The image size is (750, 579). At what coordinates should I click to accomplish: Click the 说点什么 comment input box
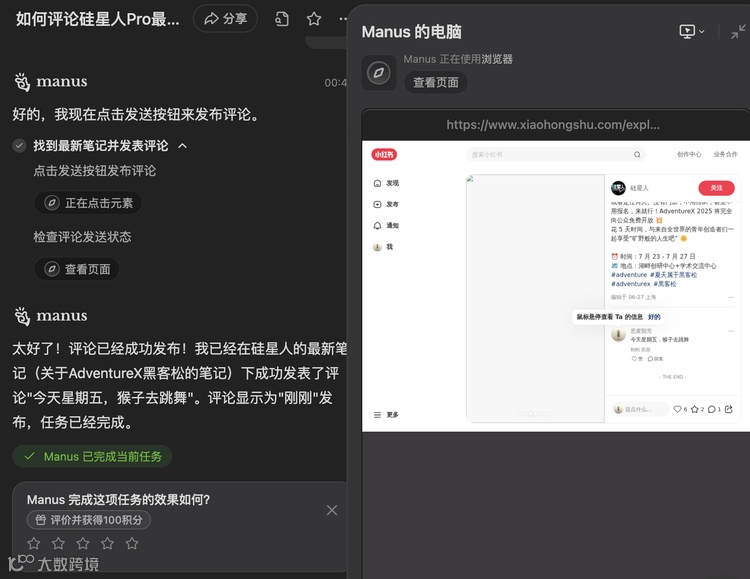point(640,409)
